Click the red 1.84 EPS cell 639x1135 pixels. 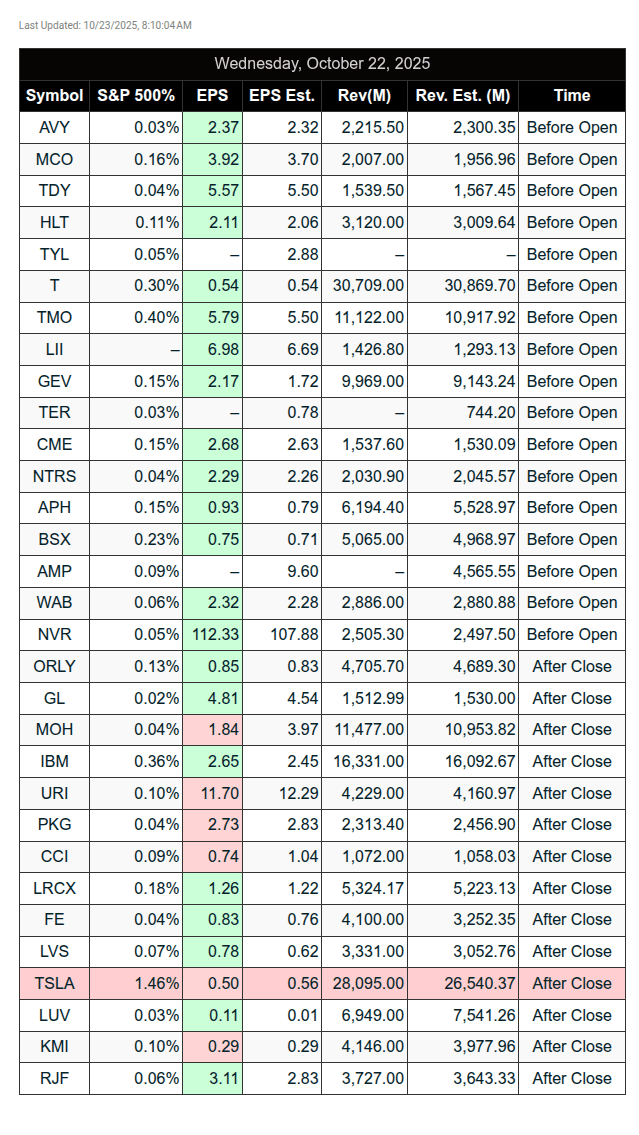[x=212, y=729]
